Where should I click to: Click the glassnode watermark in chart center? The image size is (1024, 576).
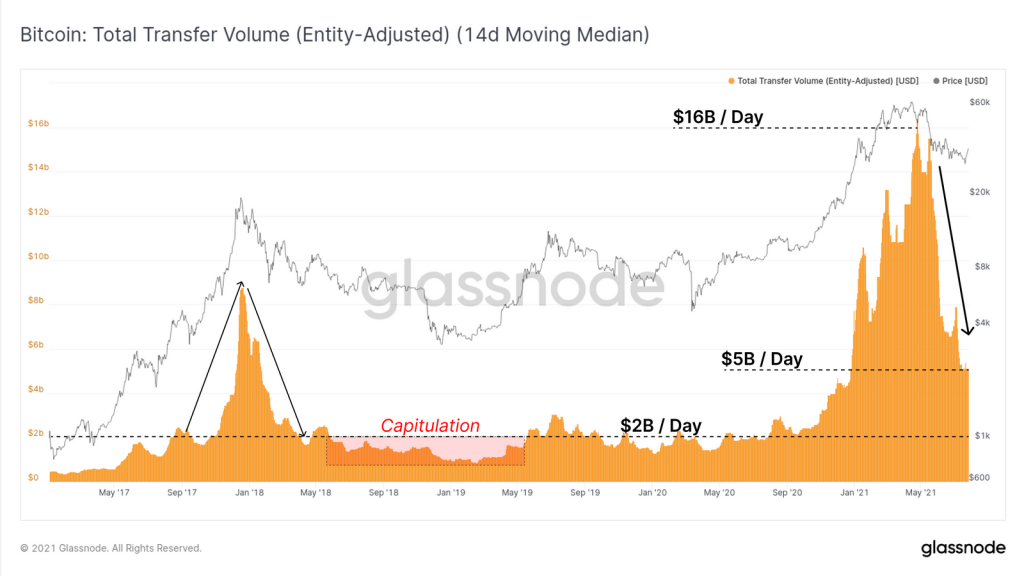(513, 286)
